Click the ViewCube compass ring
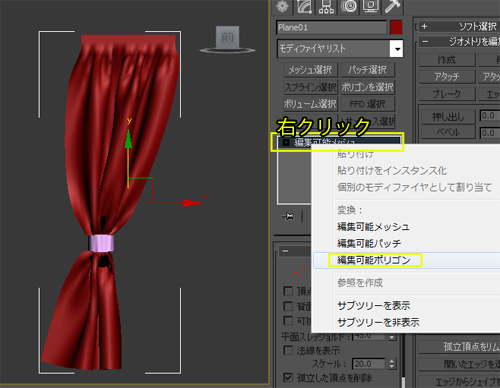Viewport: 500px width, 388px height. [x=227, y=51]
